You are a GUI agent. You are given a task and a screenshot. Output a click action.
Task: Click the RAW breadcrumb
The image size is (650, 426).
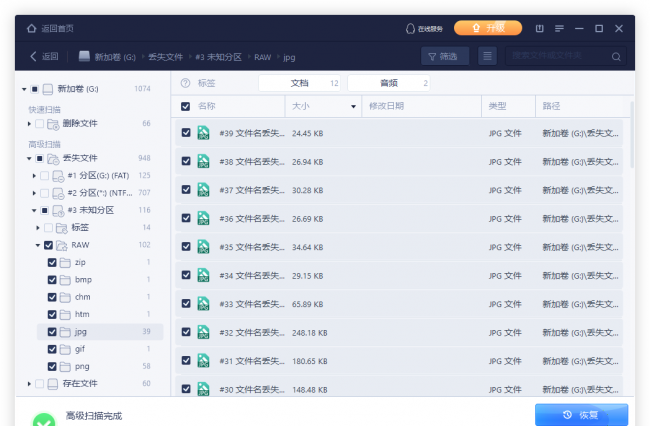[x=262, y=57]
